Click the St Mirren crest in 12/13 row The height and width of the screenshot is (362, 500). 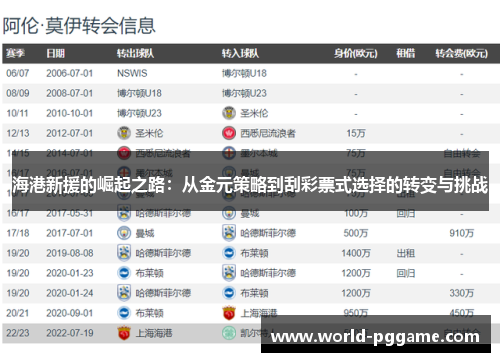tap(124, 133)
